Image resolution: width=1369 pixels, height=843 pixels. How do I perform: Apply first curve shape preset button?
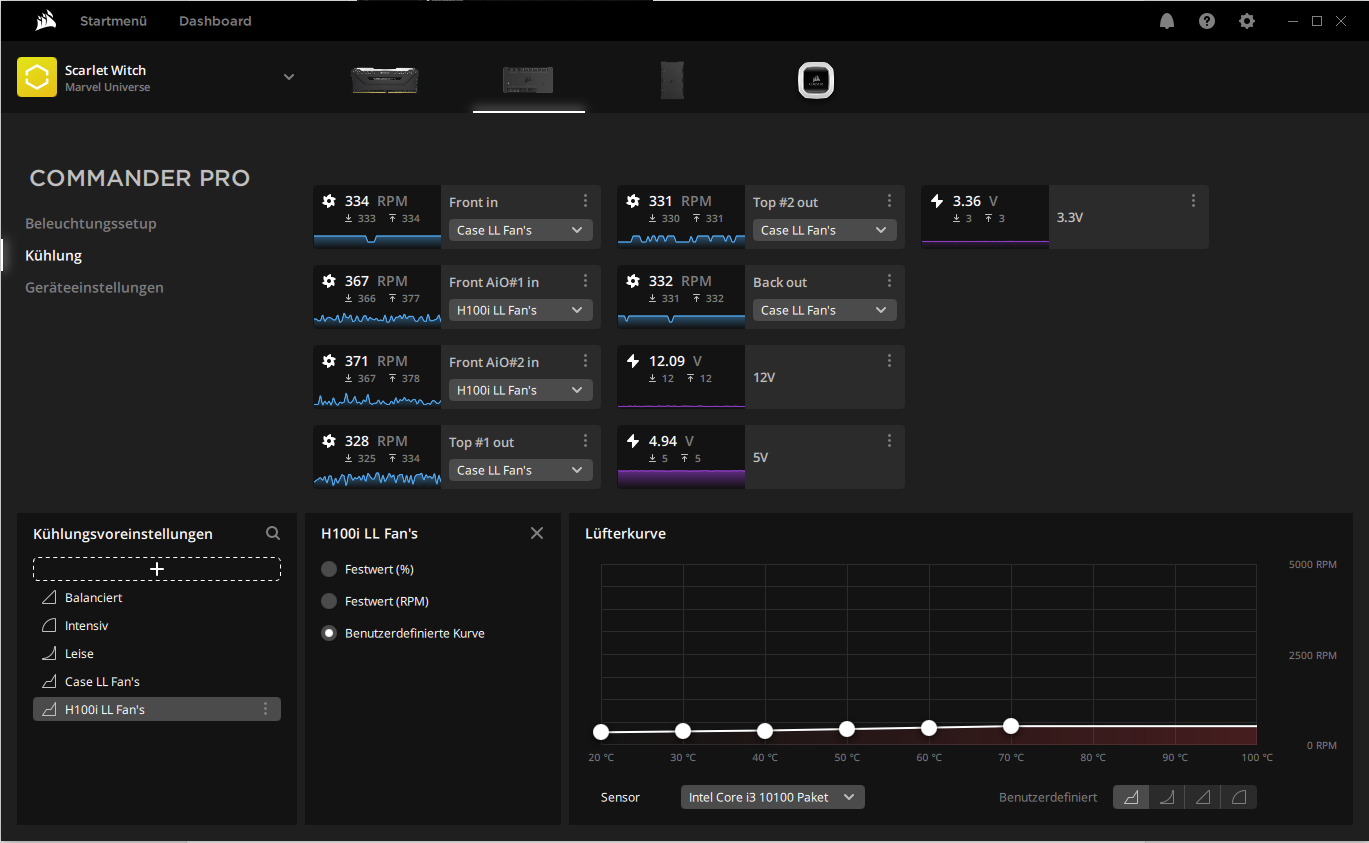(x=1131, y=797)
